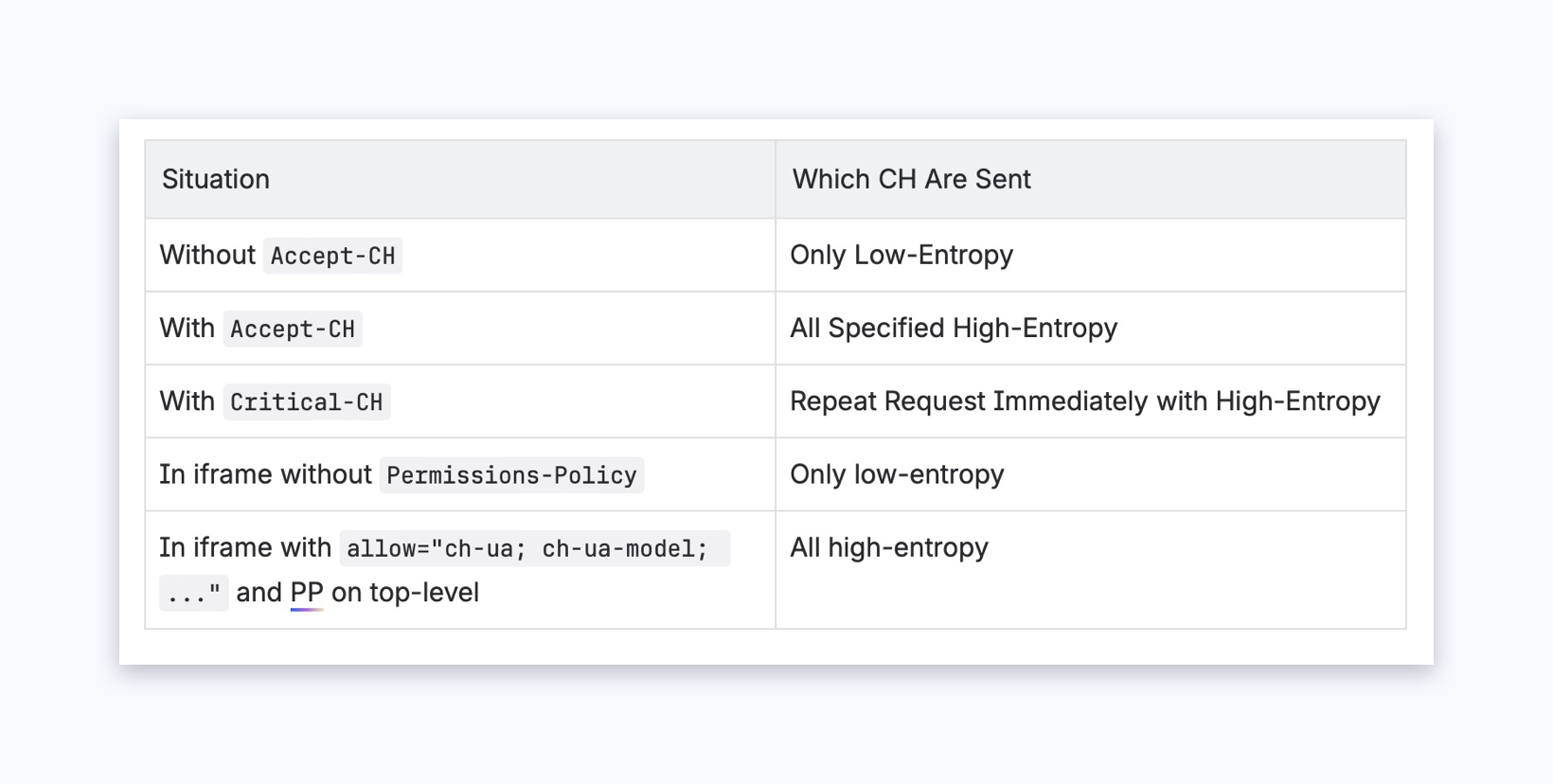Click In iframe with text

pyautogui.click(x=245, y=547)
